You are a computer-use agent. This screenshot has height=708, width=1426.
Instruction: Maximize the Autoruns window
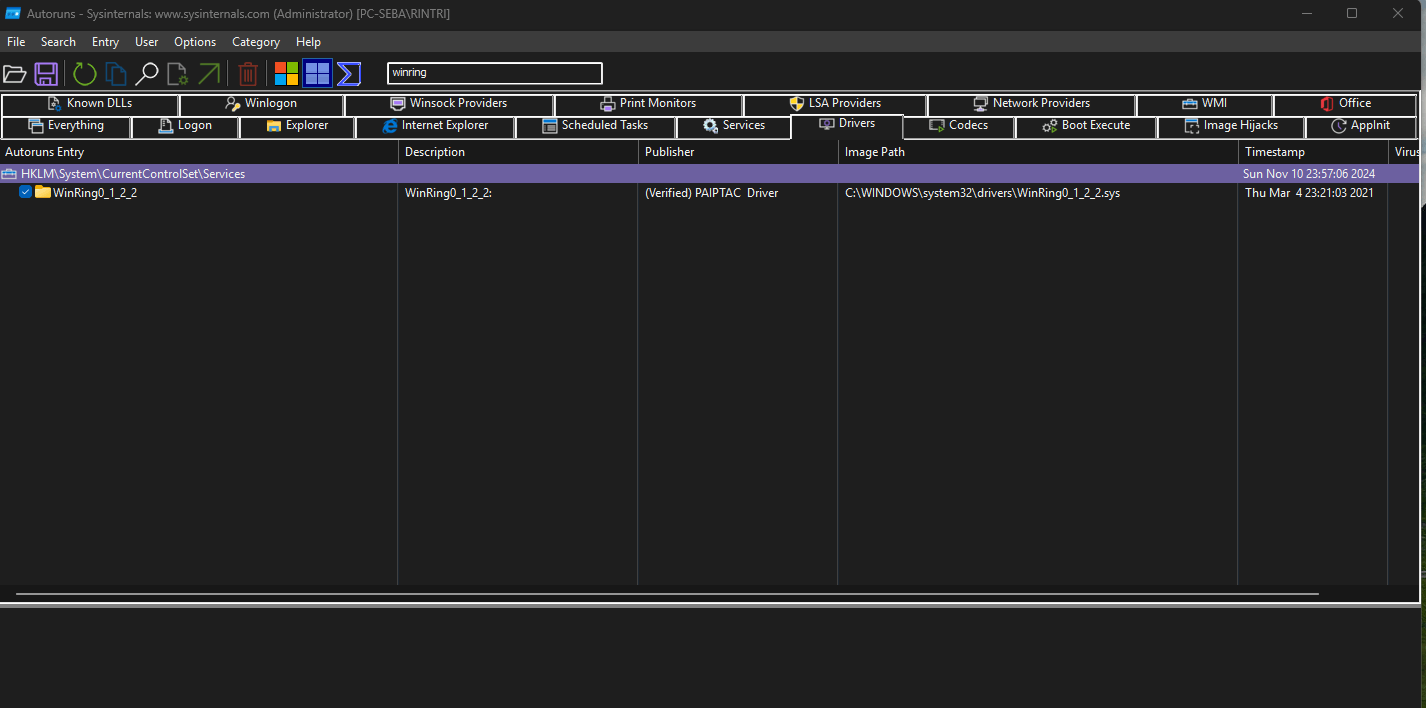coord(1352,13)
